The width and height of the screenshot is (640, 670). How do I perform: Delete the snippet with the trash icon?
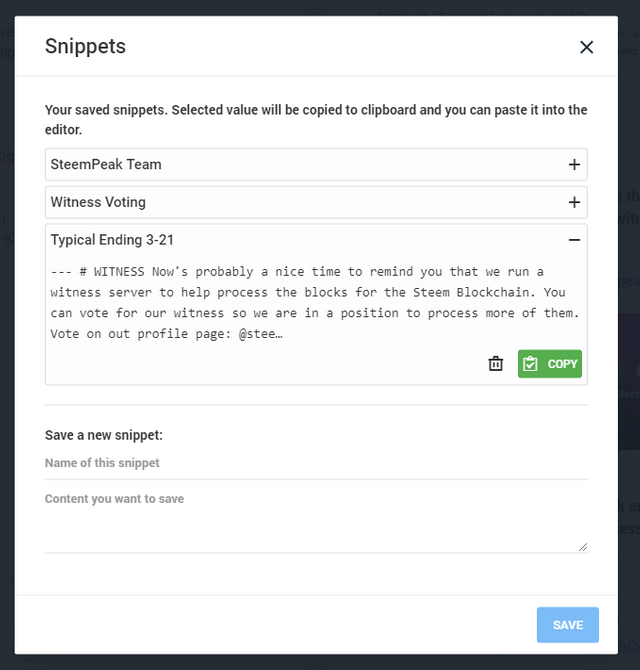496,364
